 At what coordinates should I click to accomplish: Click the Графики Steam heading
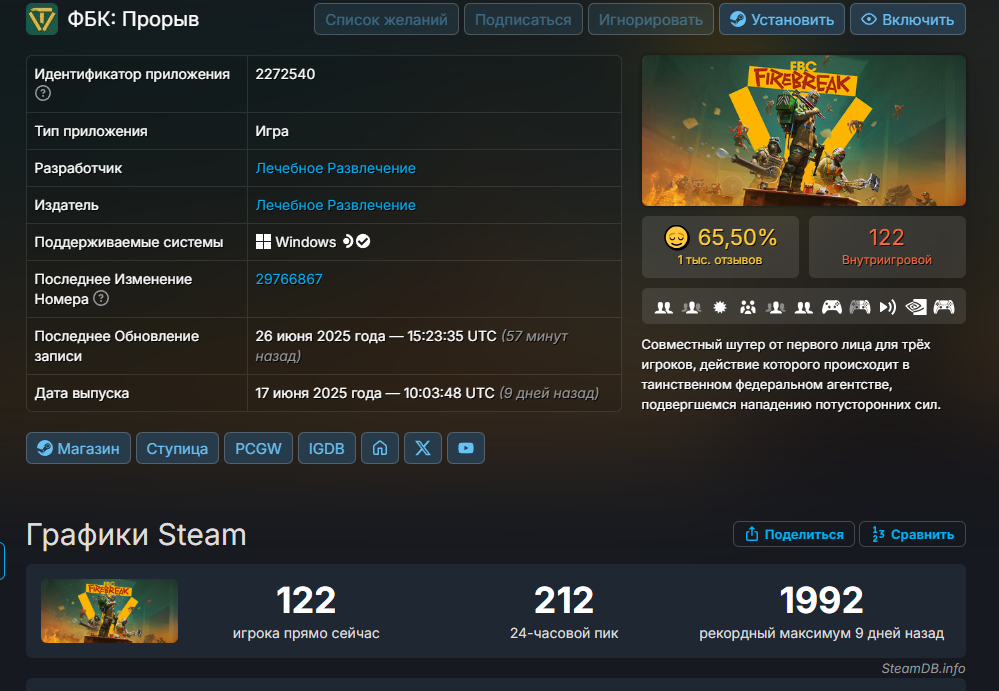136,534
